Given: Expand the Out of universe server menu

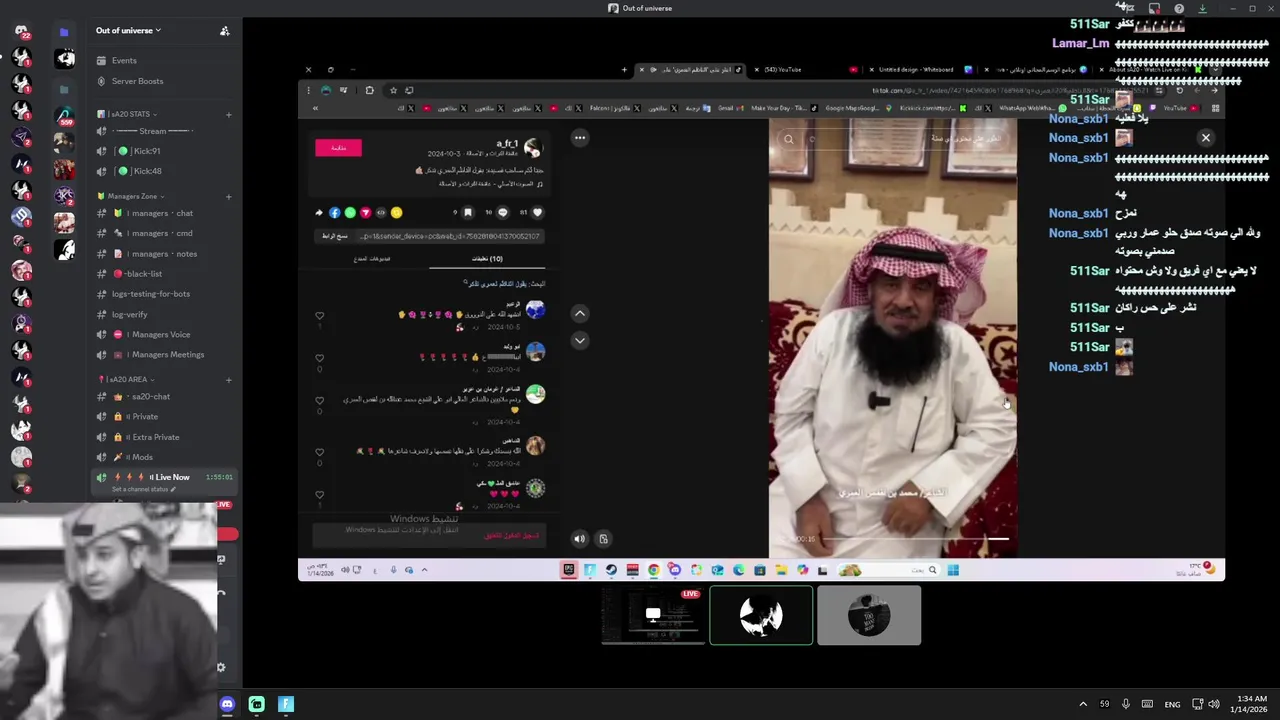Looking at the screenshot, I should point(128,30).
